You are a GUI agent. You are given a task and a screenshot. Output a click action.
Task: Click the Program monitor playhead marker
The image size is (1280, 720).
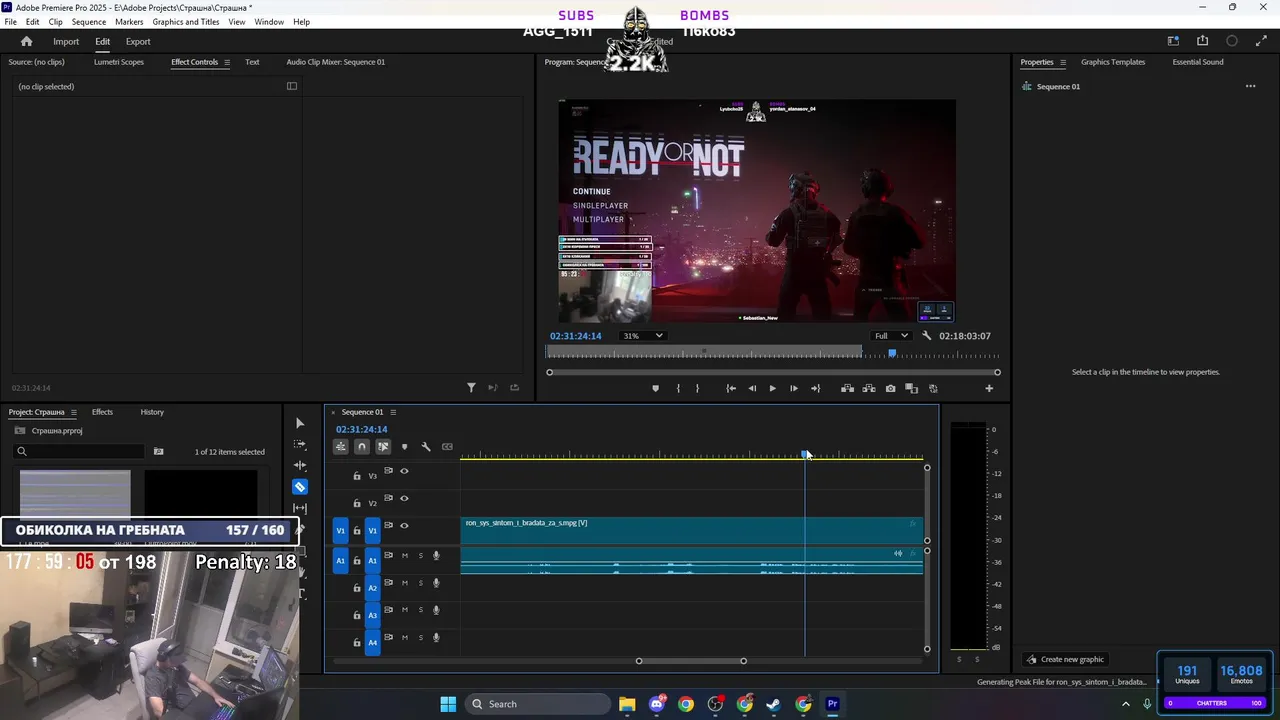(x=892, y=353)
